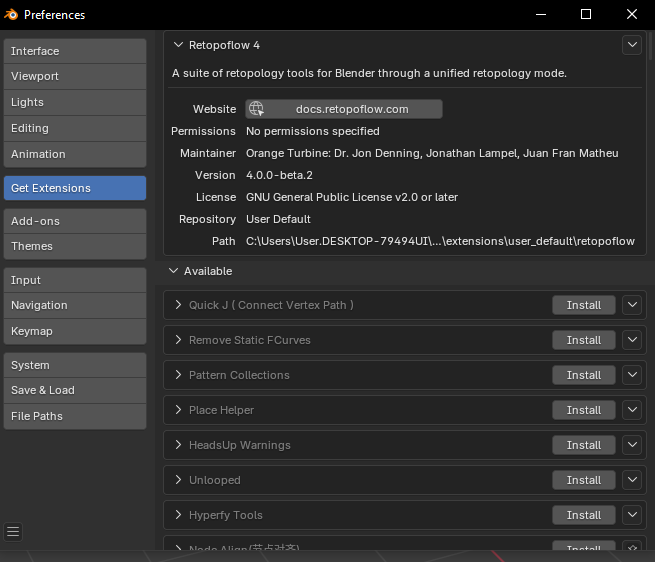Open options dropdown for Place Helper
This screenshot has width=655, height=562.
[x=631, y=410]
